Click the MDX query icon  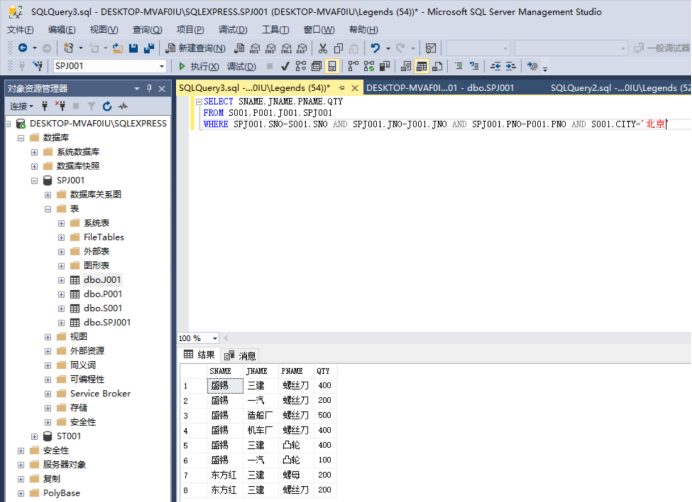pyautogui.click(x=255, y=48)
